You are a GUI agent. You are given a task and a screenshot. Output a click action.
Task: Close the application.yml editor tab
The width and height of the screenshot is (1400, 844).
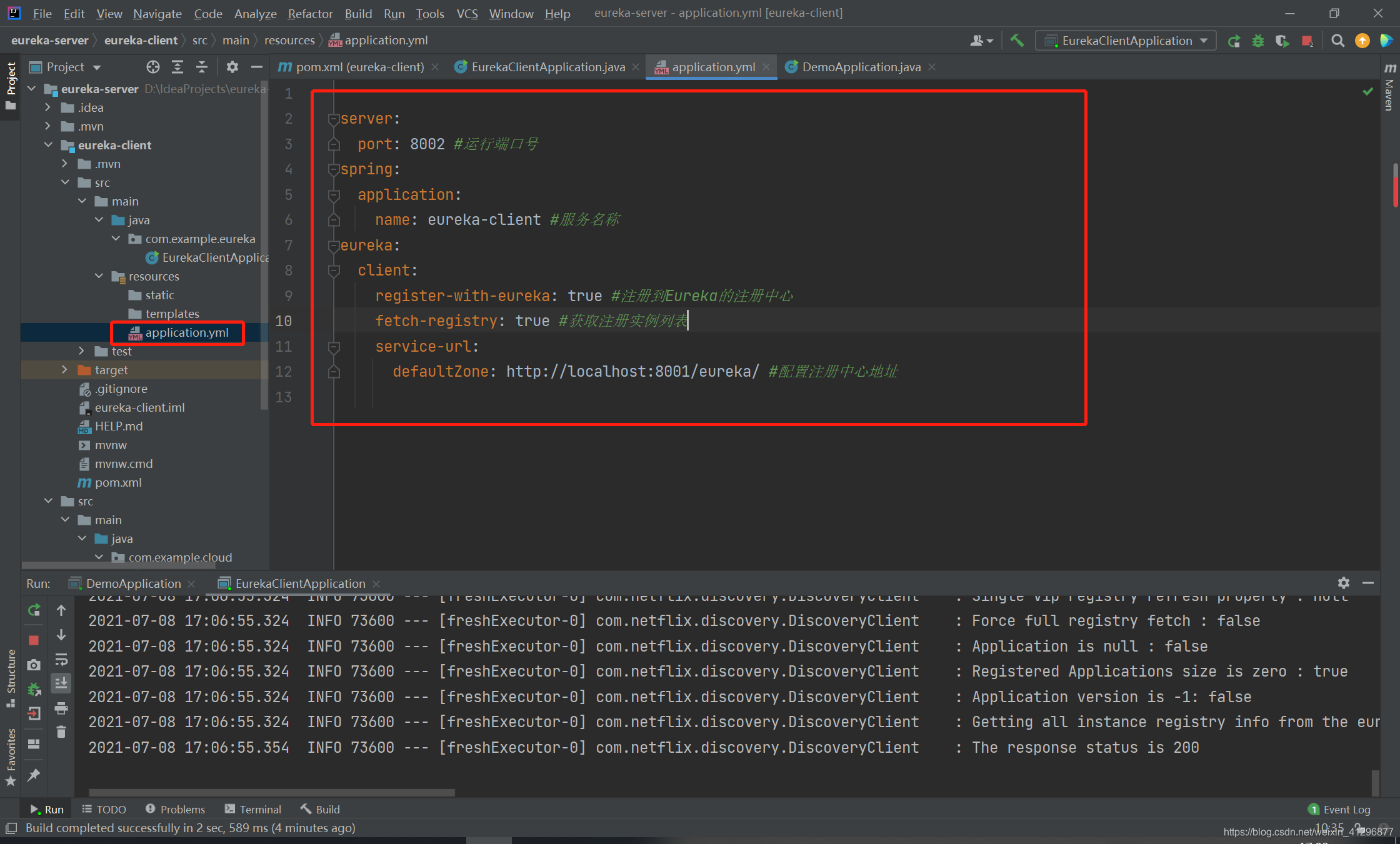click(x=766, y=67)
